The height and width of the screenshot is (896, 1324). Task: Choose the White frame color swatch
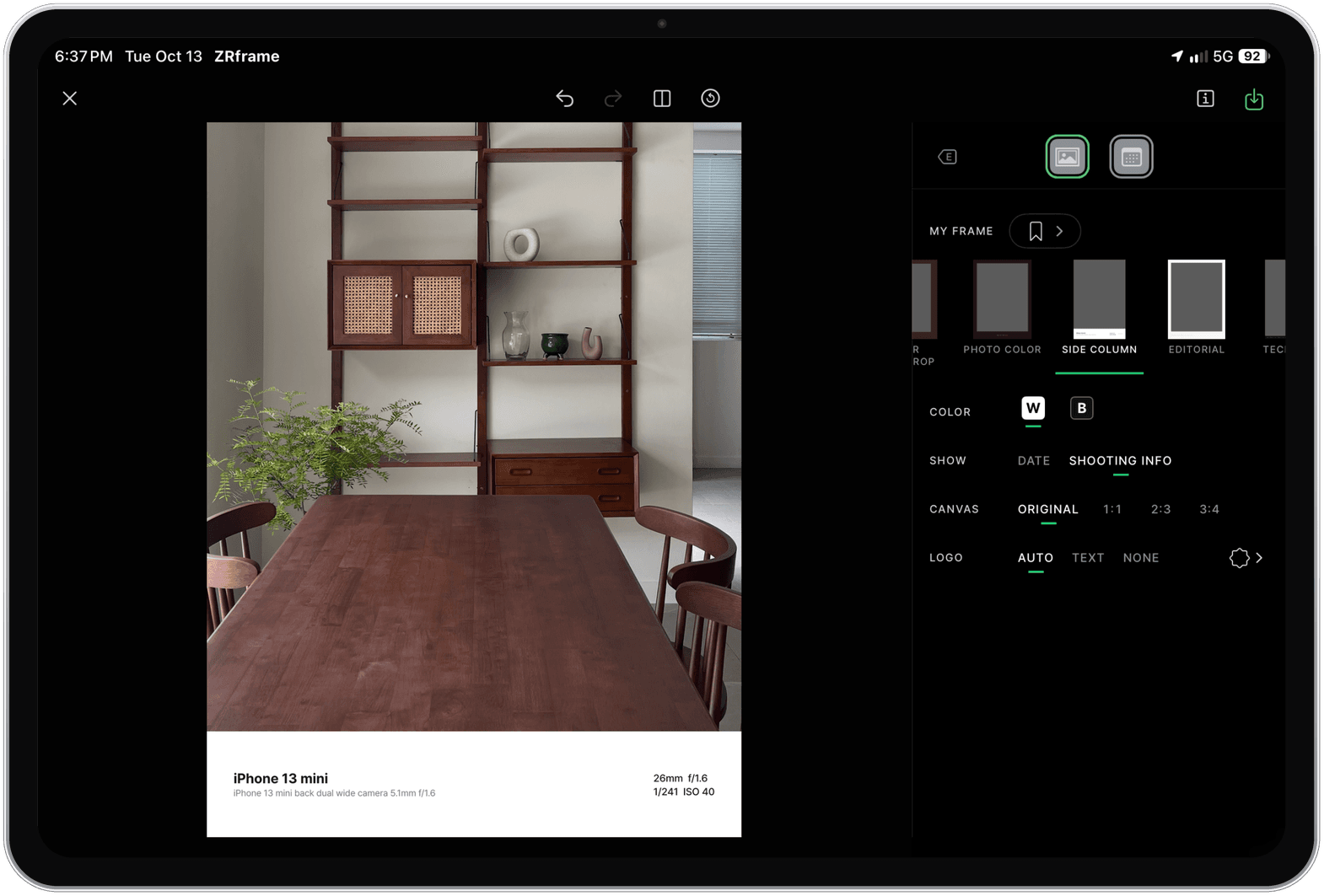pos(1033,409)
